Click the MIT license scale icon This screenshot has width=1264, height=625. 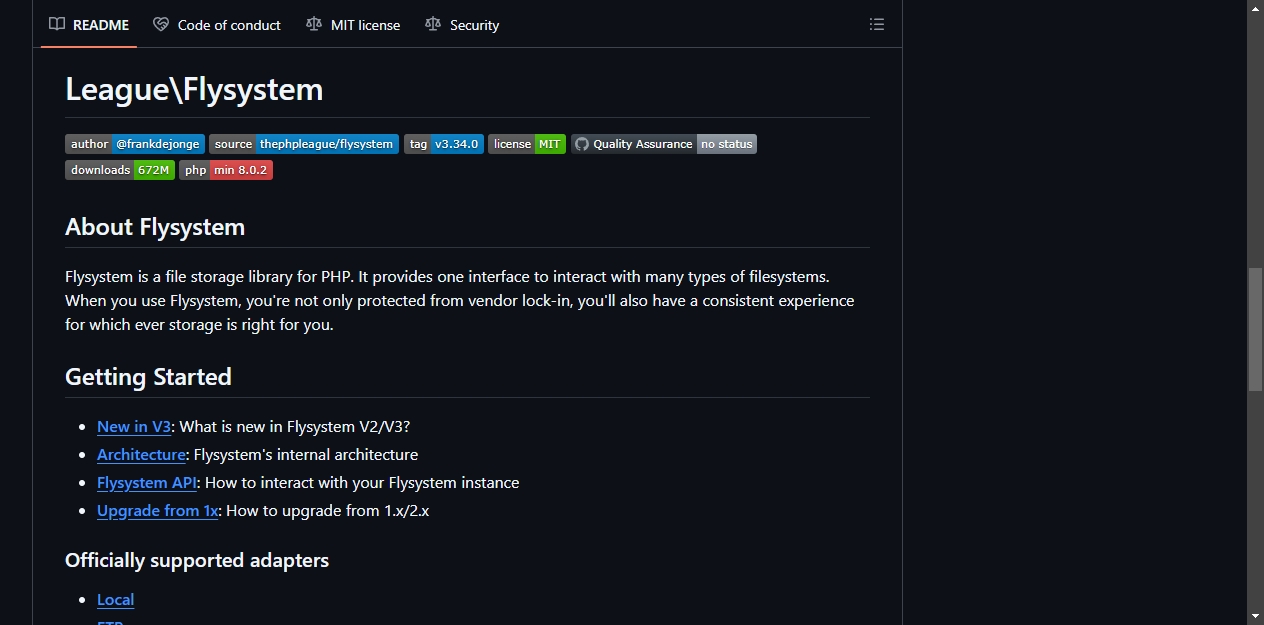tap(314, 25)
